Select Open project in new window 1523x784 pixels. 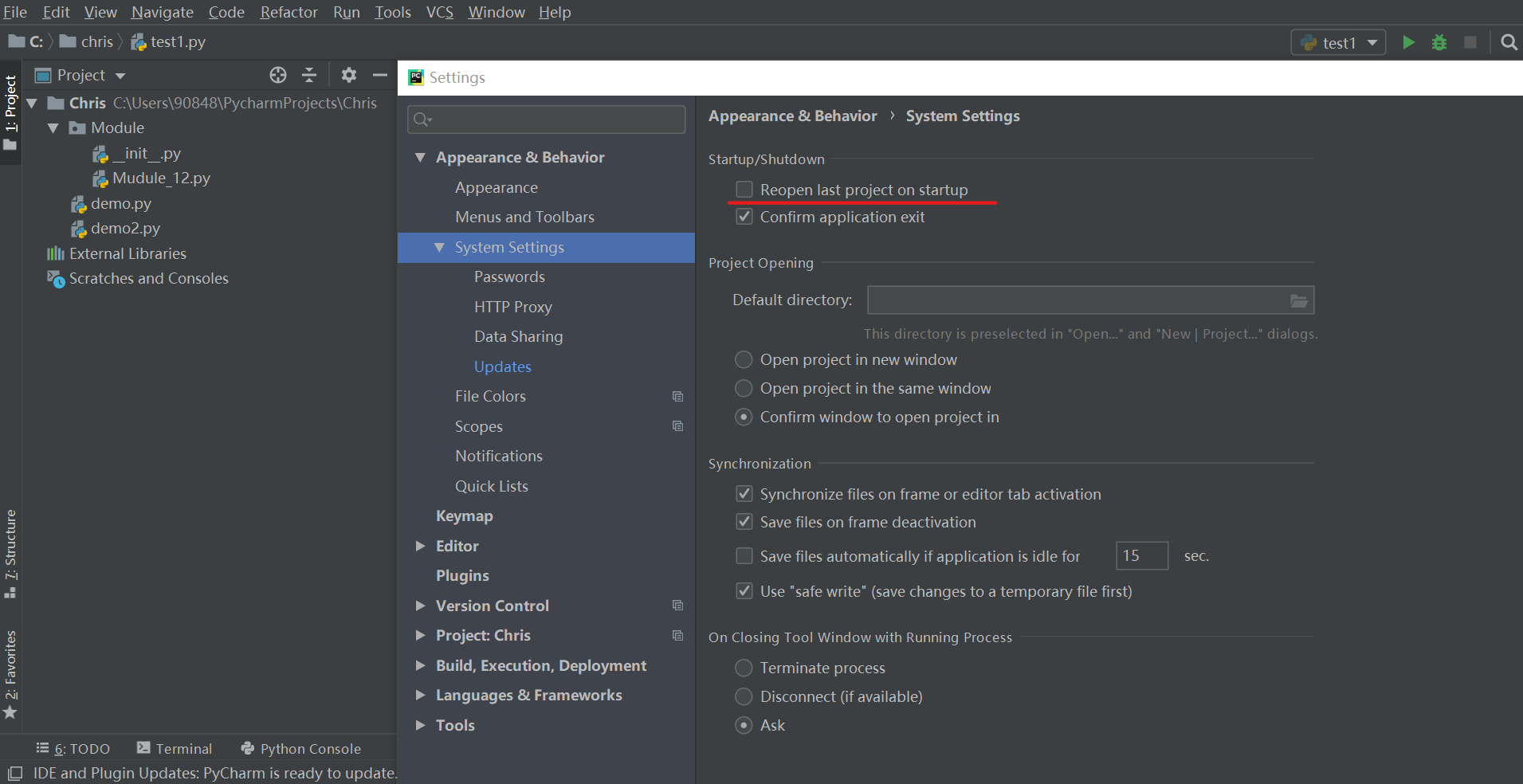(x=744, y=359)
